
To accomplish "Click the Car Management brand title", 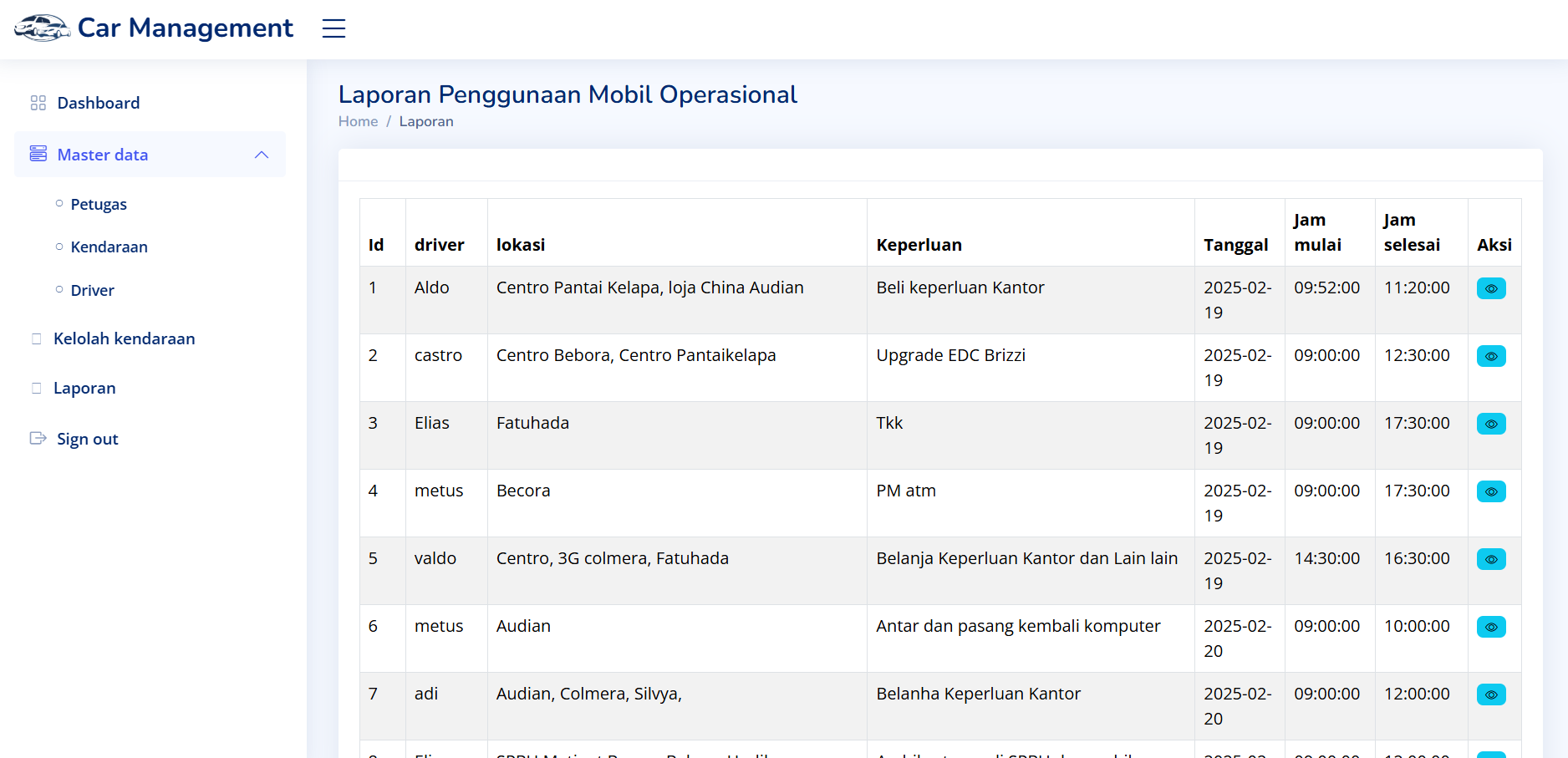I will 185,28.
